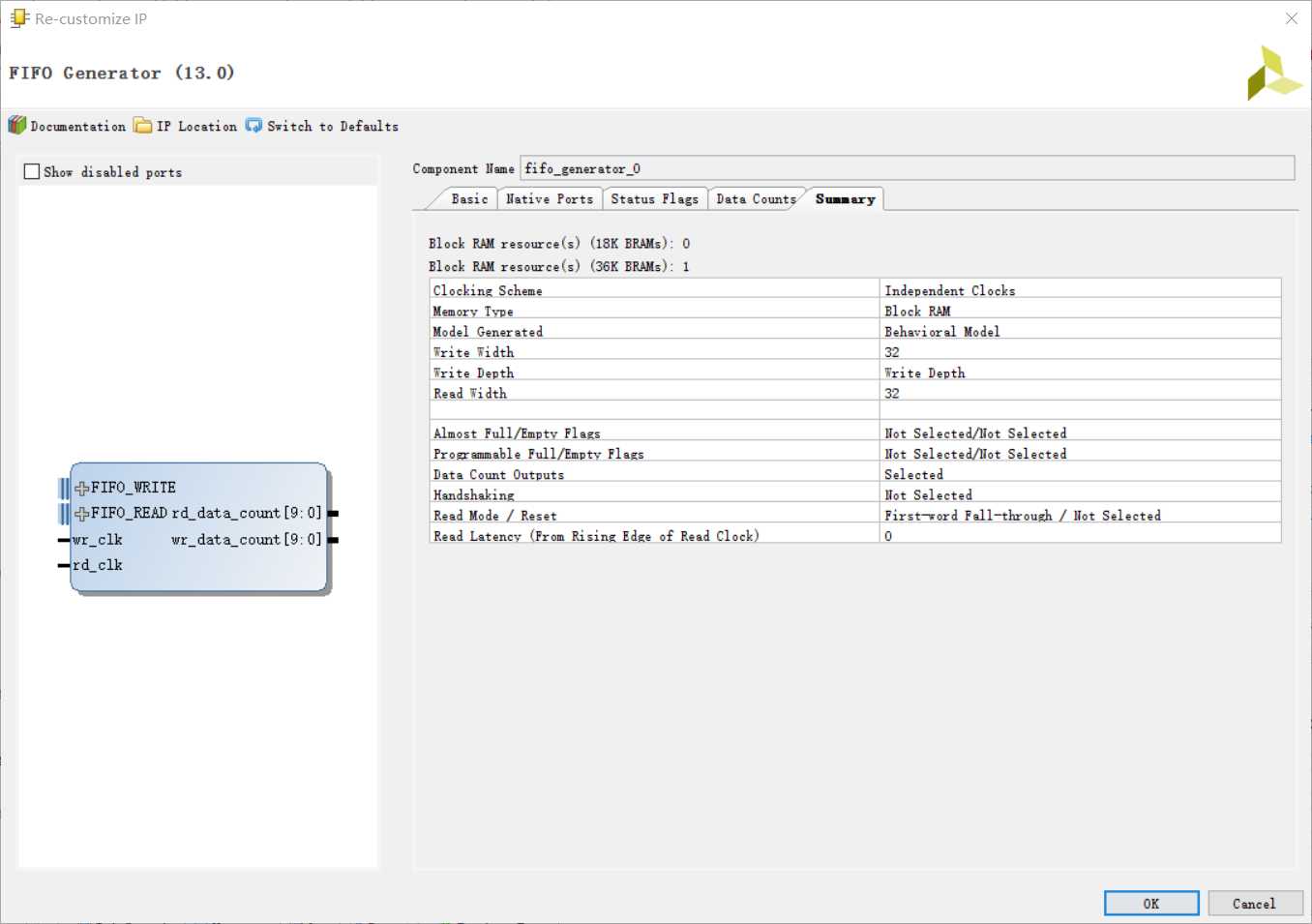
Task: Click the Independent Clocks value cell
Action: pos(1081,290)
